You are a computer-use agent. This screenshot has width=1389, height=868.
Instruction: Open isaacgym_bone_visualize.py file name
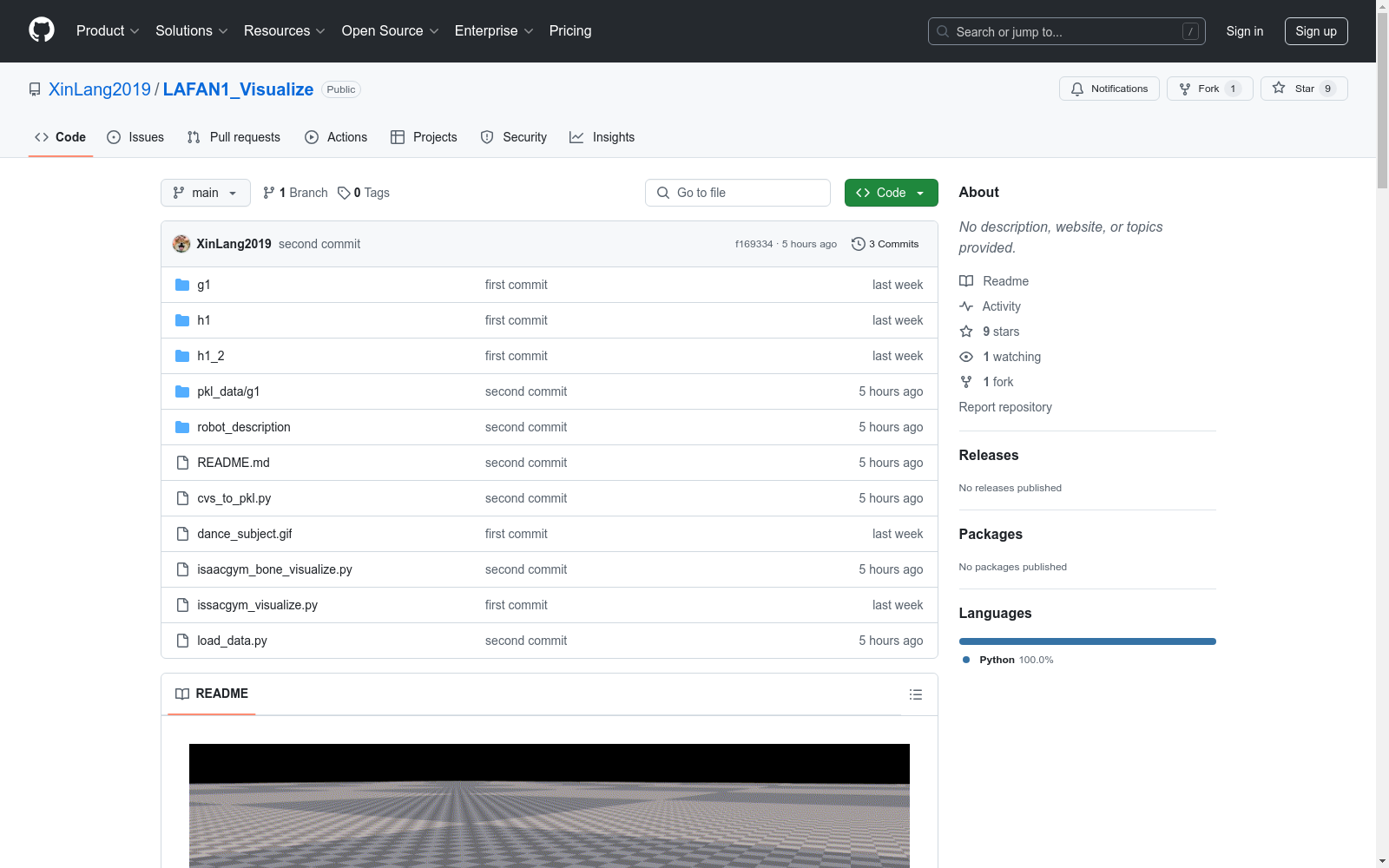coord(274,569)
